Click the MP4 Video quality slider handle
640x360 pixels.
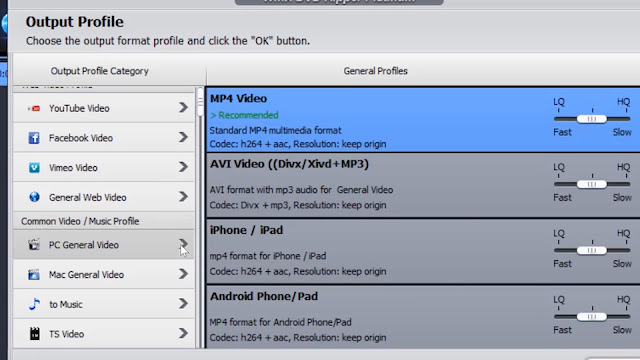(591, 119)
